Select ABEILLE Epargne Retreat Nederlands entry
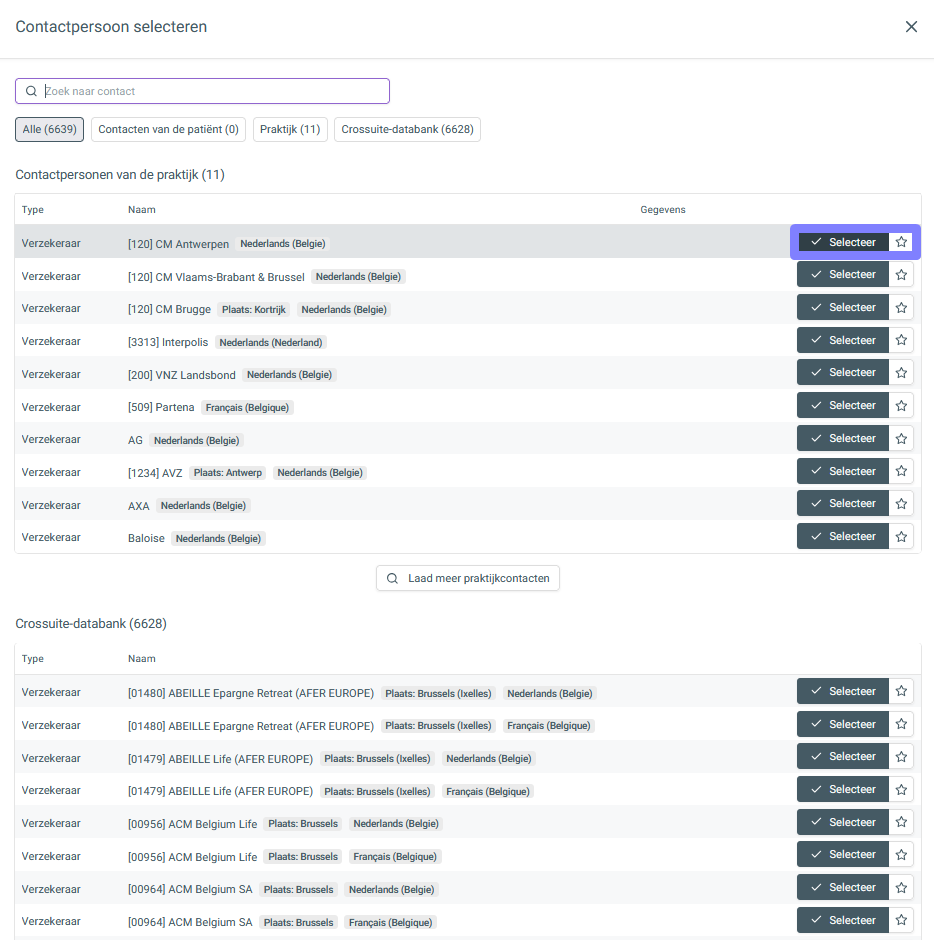The width and height of the screenshot is (934, 940). coord(843,691)
